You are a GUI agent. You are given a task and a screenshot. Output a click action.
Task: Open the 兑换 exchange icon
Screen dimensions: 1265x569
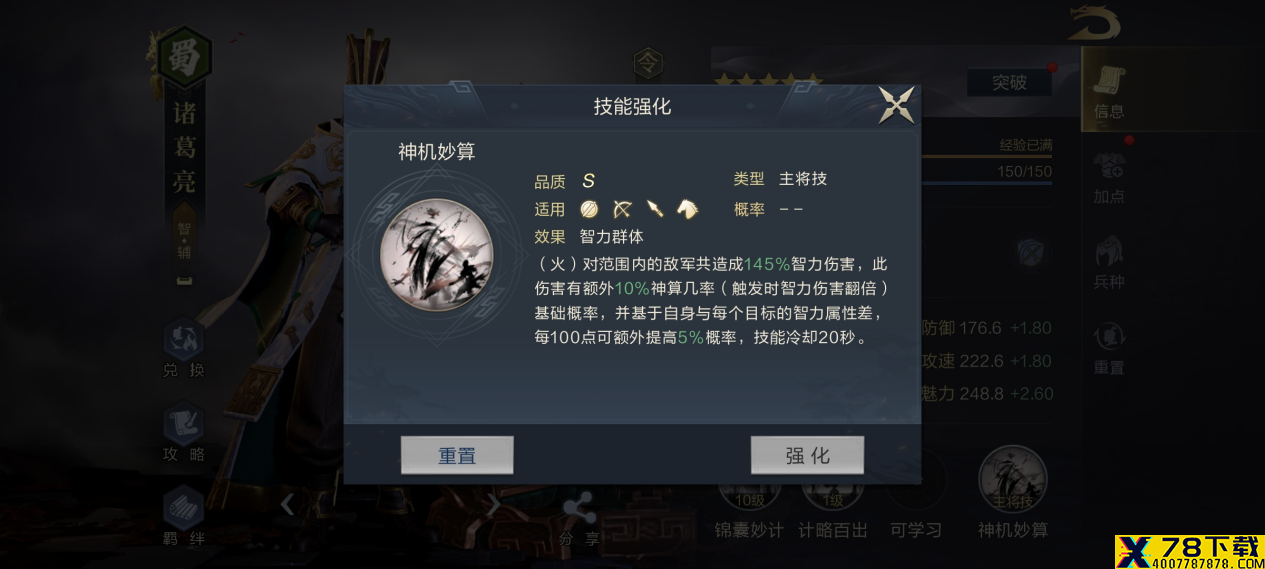183,349
